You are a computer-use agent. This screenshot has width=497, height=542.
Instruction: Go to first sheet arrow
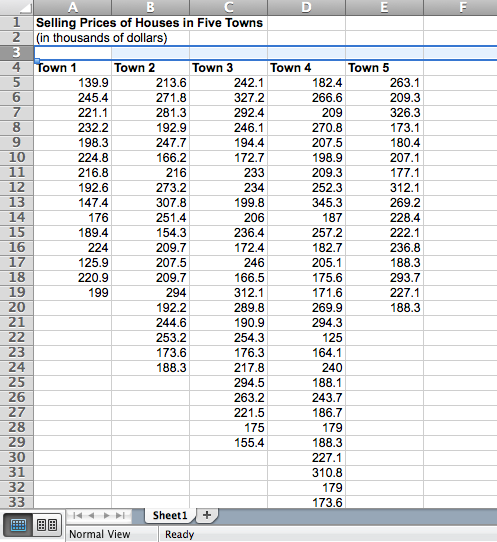click(78, 516)
